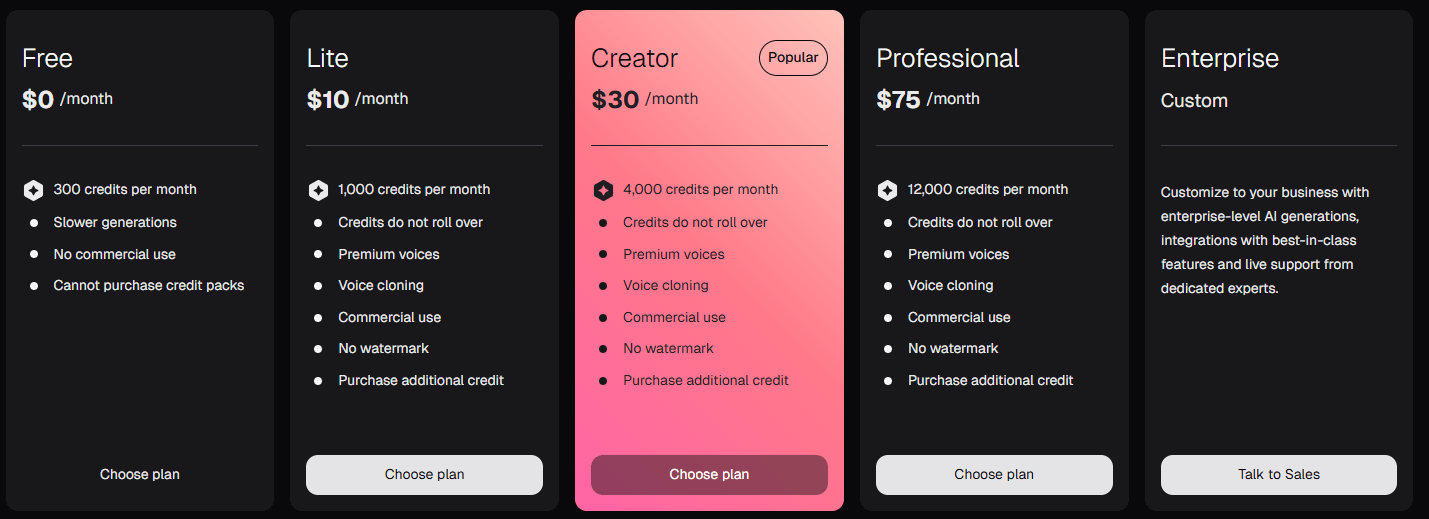
Task: Click the $30 /month price
Action: pyautogui.click(x=645, y=99)
